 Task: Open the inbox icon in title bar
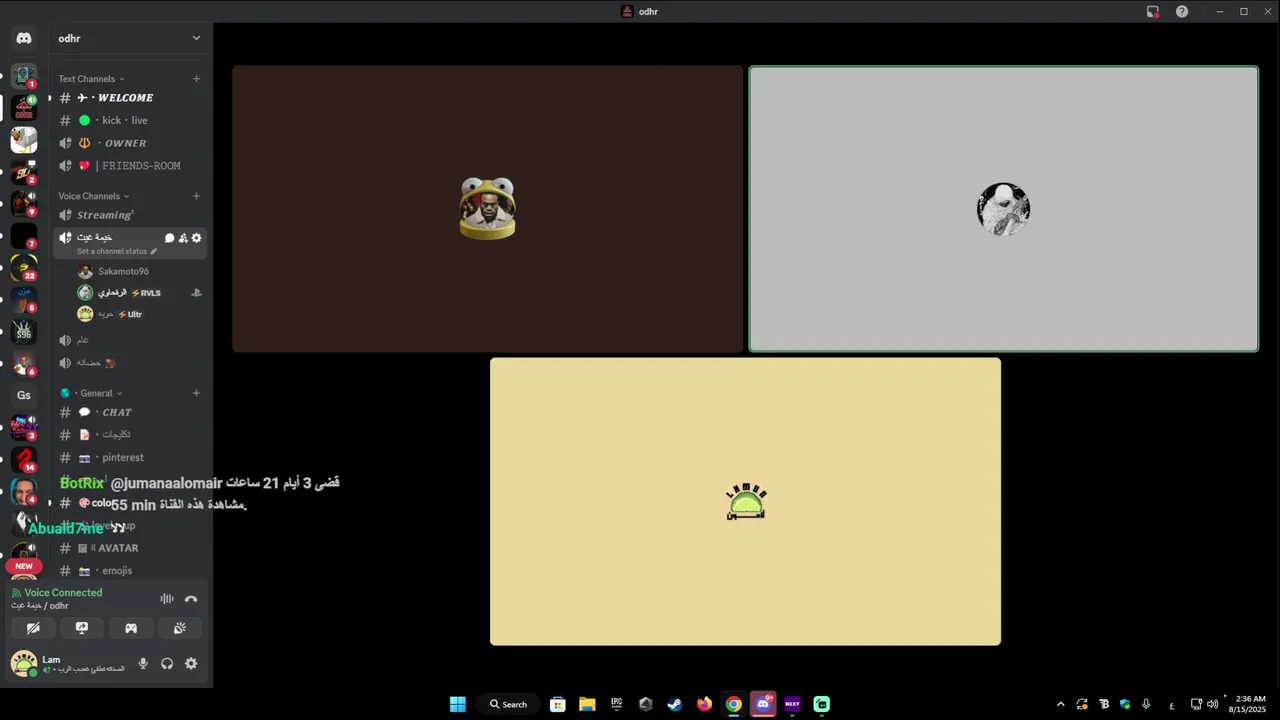click(x=1153, y=12)
